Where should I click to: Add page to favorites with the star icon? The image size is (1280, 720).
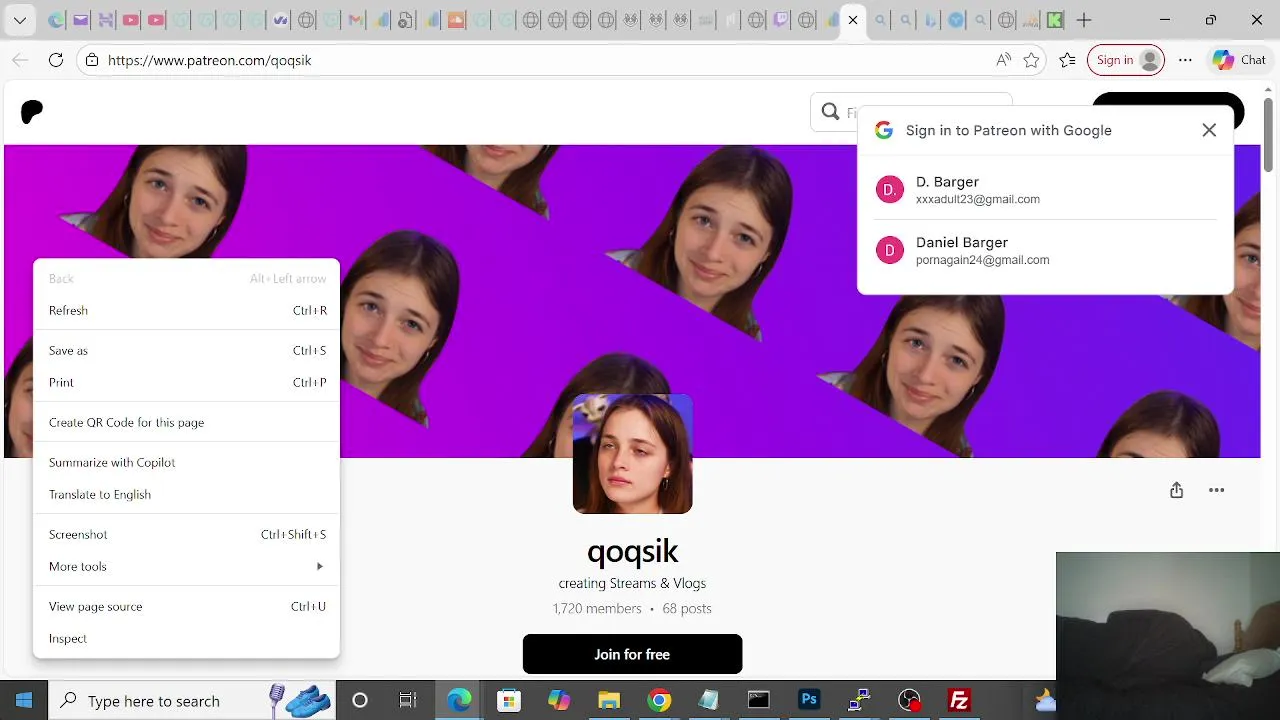1032,60
